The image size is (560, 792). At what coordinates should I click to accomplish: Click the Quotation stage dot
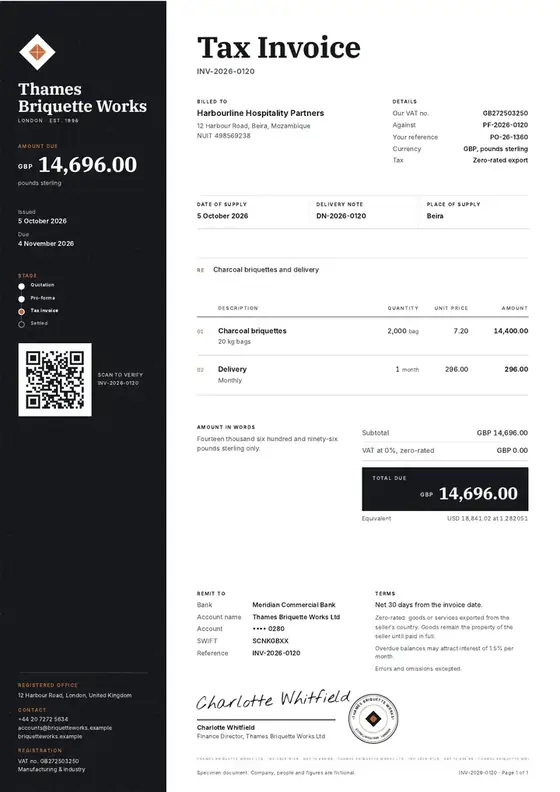[21, 286]
